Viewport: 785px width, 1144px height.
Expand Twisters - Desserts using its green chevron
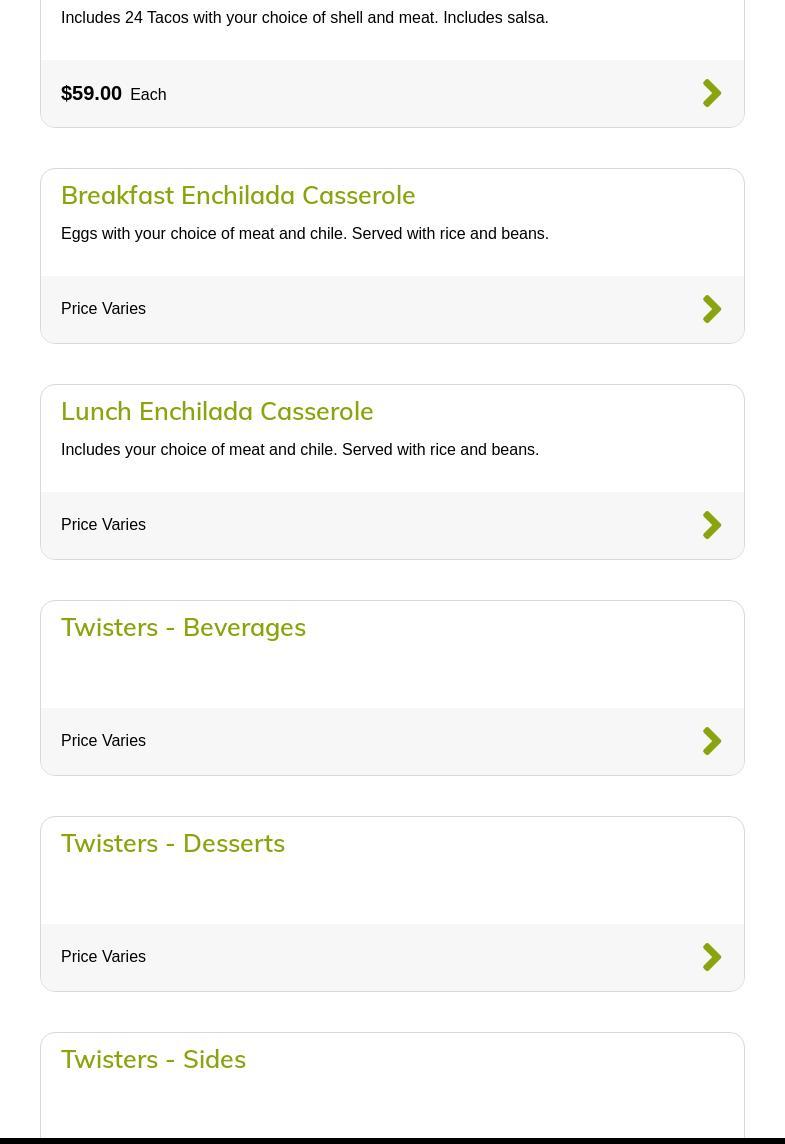[x=712, y=957]
